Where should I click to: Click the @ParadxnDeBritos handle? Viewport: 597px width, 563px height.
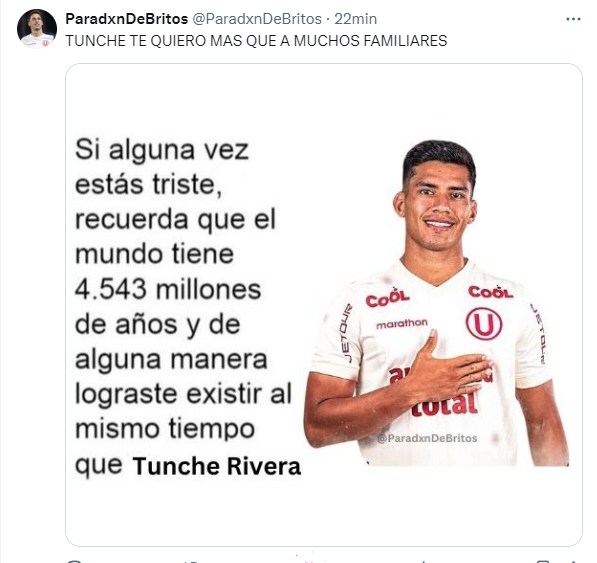tap(257, 19)
